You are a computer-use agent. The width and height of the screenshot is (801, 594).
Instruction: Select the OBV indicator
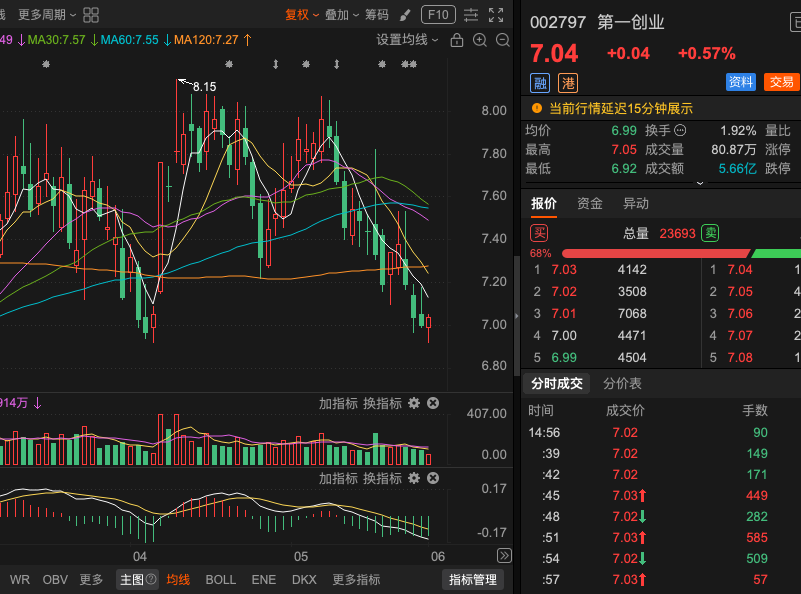coord(55,580)
